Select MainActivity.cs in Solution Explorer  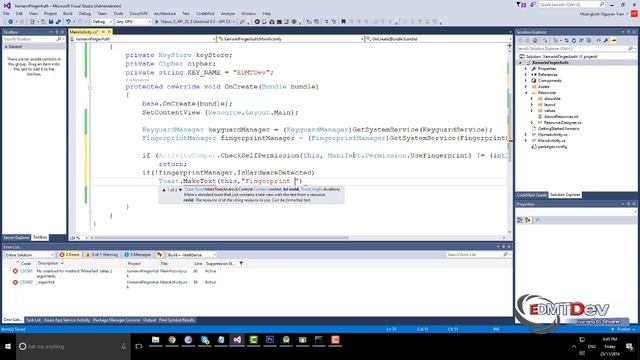point(551,140)
